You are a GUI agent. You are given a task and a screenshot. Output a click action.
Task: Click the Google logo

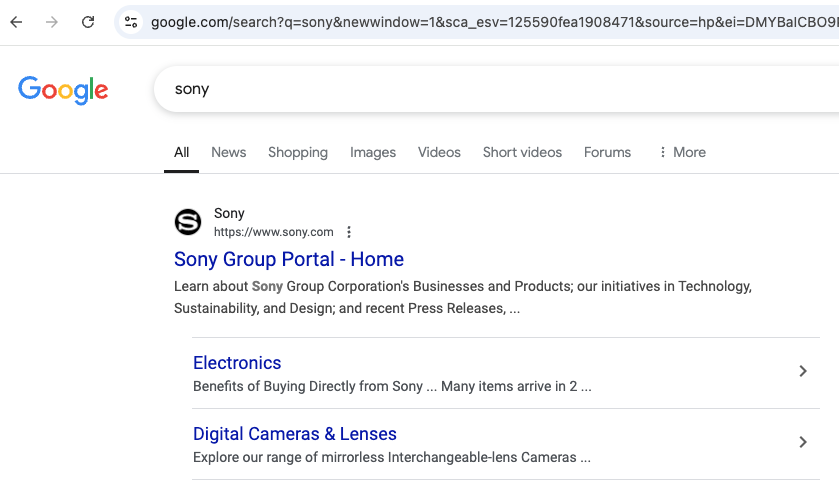(63, 89)
